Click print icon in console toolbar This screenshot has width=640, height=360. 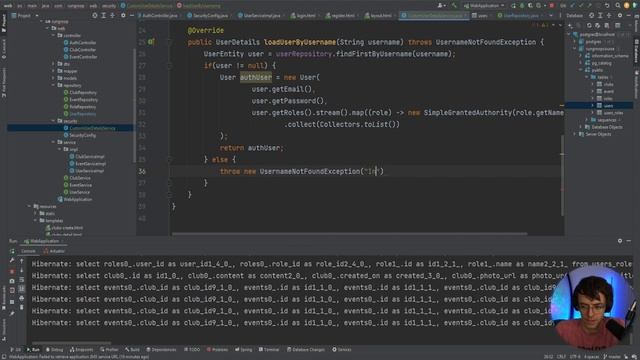(x=22, y=298)
